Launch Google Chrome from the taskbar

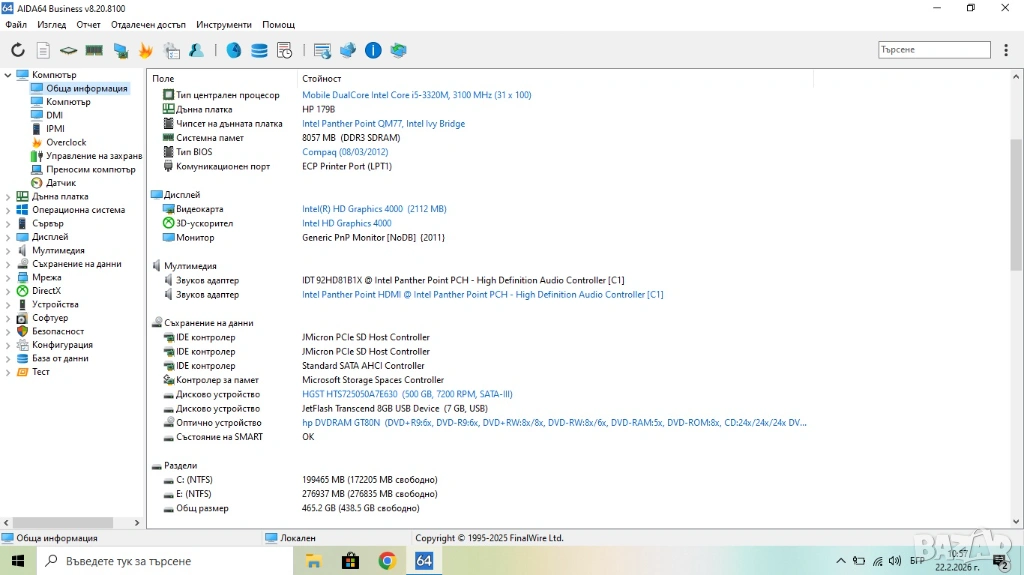point(387,561)
